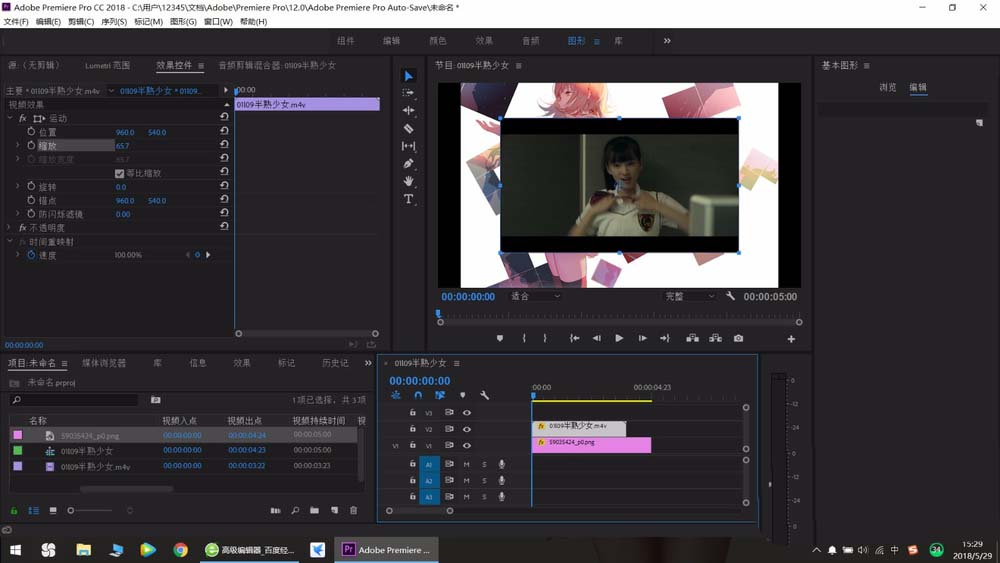Screen dimensions: 1000x563
Task: Select the 59035424_p0.png clip in timeline
Action: click(591, 444)
